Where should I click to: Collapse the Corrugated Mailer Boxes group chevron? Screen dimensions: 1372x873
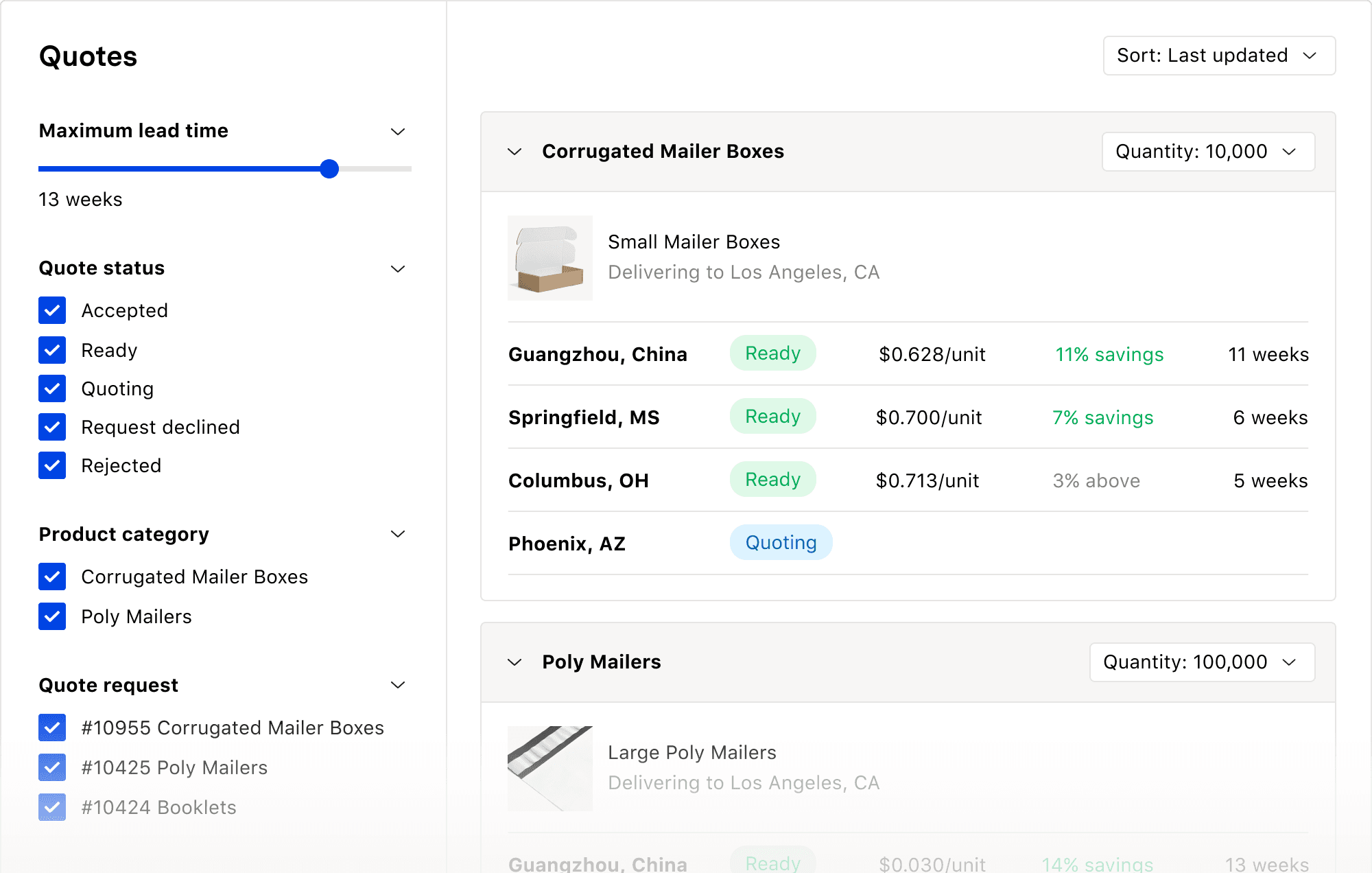[x=514, y=152]
